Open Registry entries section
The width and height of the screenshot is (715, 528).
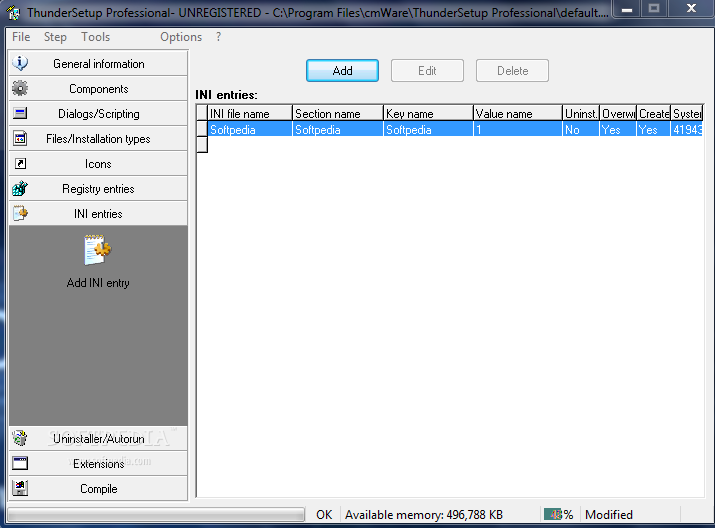[98, 188]
